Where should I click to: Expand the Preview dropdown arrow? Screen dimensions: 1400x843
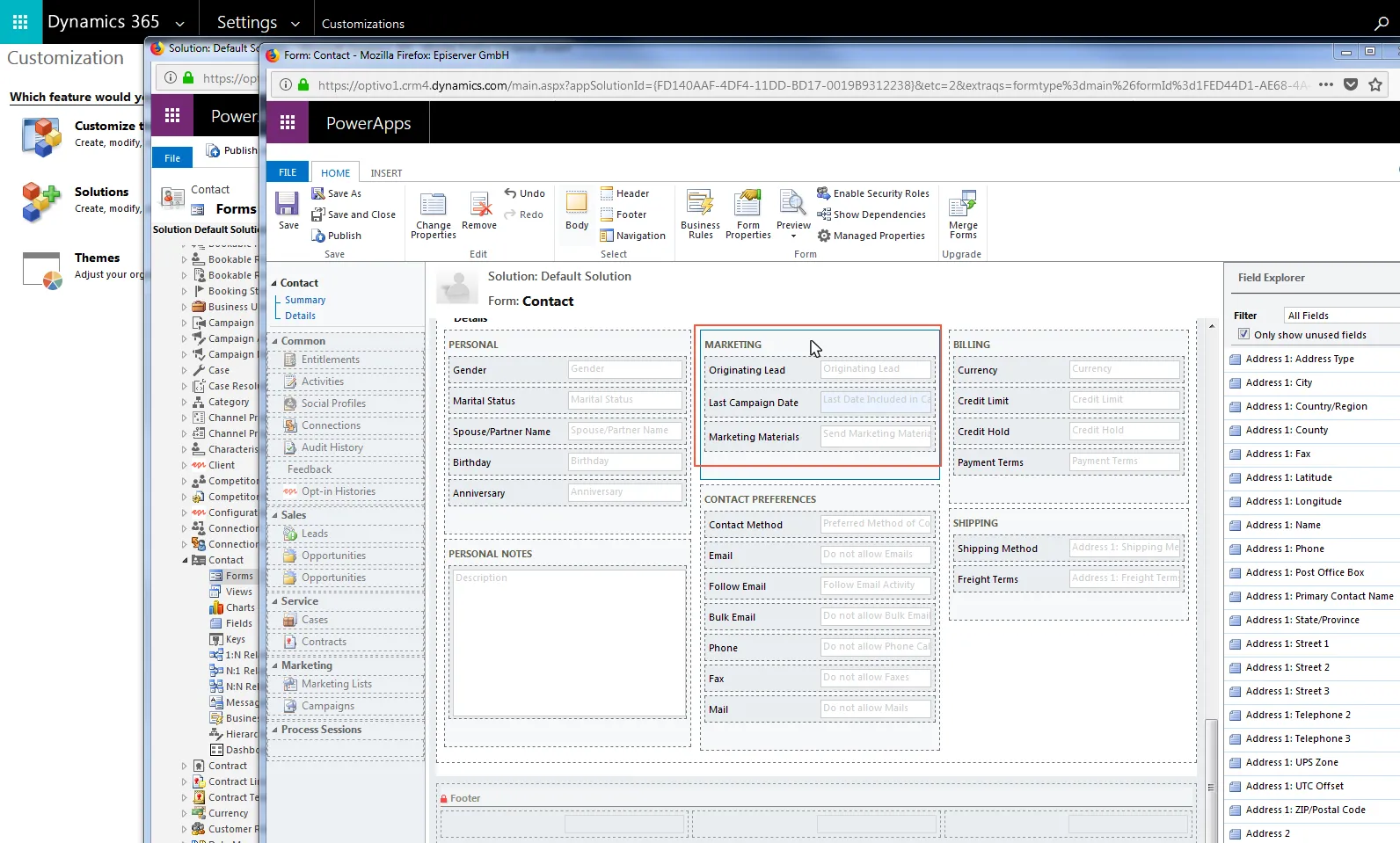tap(793, 236)
